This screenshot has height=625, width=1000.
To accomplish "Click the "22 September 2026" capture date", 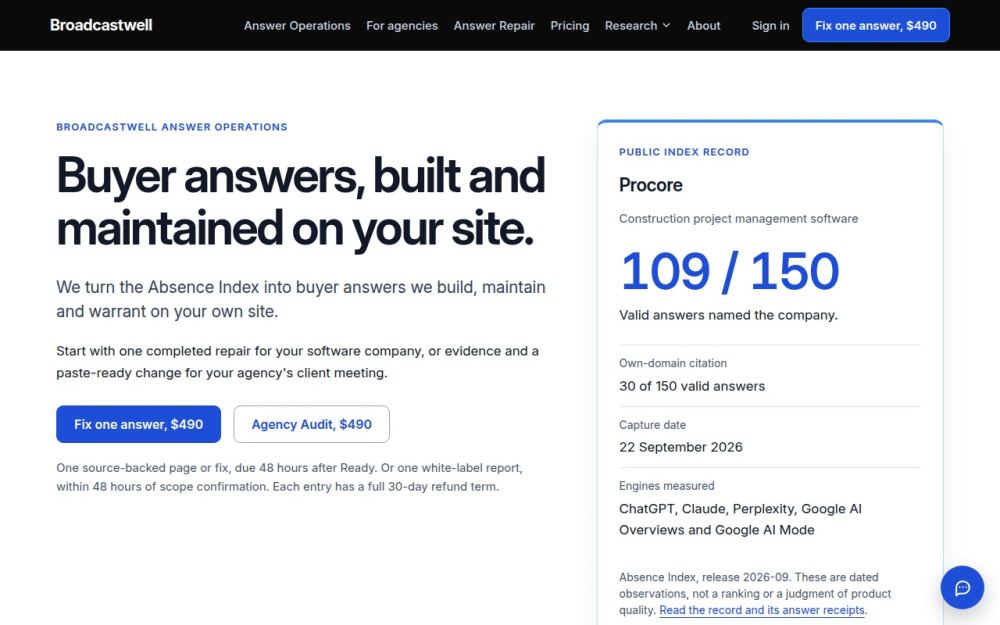I will pyautogui.click(x=680, y=447).
